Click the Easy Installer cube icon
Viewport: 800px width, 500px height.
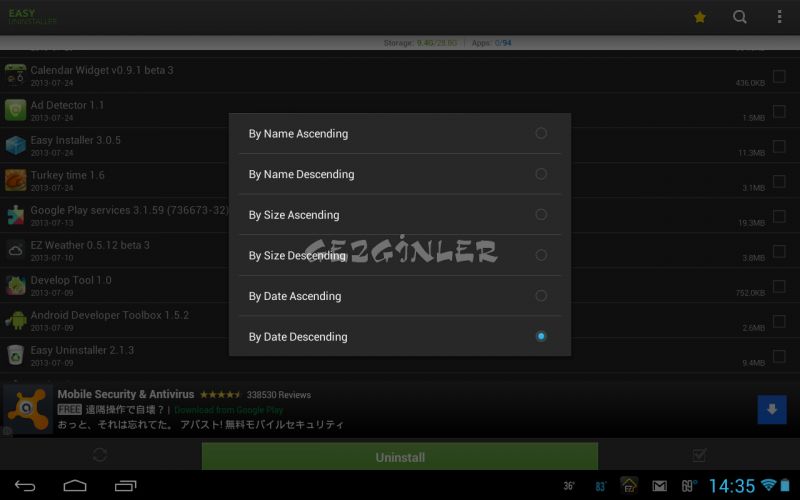pyautogui.click(x=15, y=145)
